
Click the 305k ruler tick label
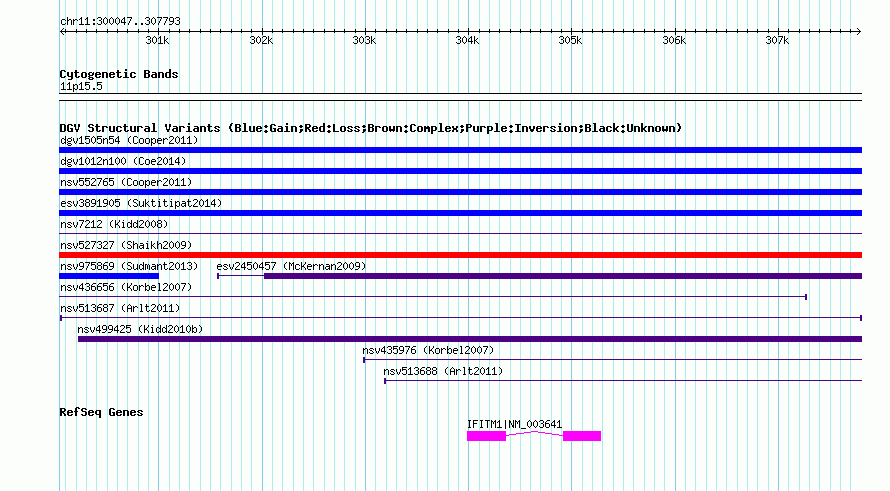point(570,40)
